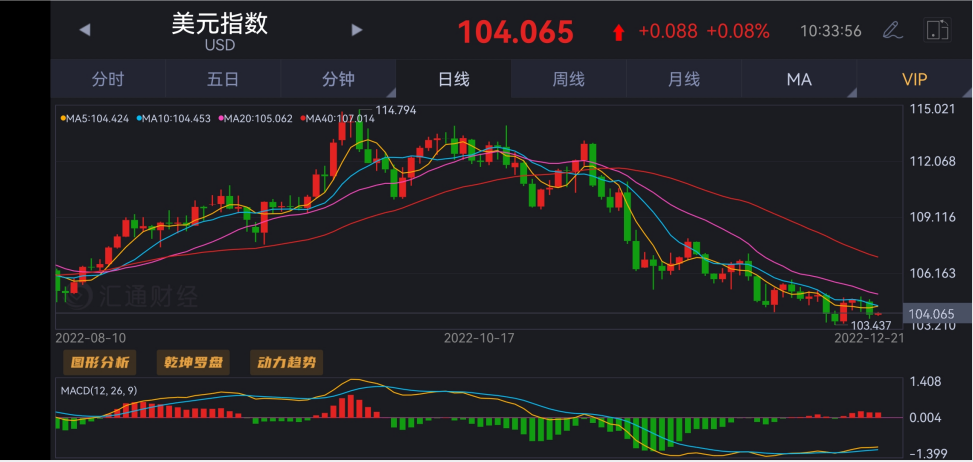Switch to 分时 time-sharing chart tab
Image resolution: width=973 pixels, height=462 pixels.
[108, 80]
